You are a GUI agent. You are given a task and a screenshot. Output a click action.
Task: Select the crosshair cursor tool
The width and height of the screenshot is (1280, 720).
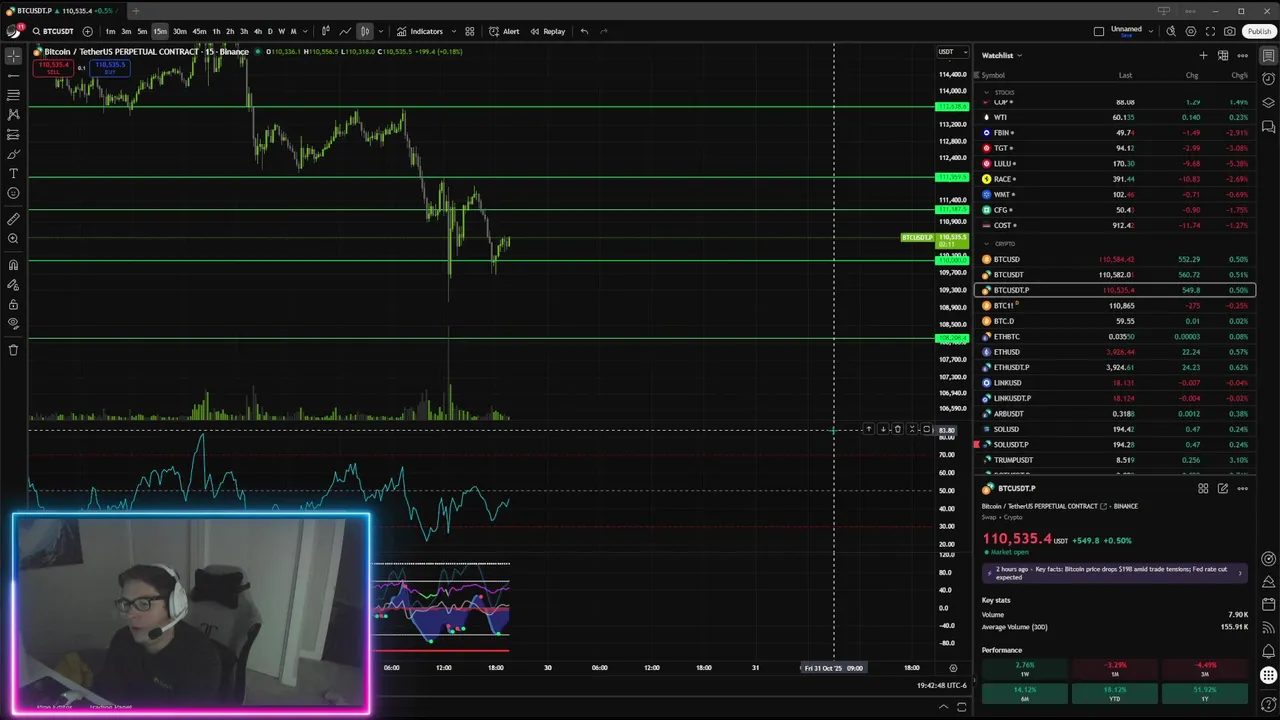(x=13, y=56)
